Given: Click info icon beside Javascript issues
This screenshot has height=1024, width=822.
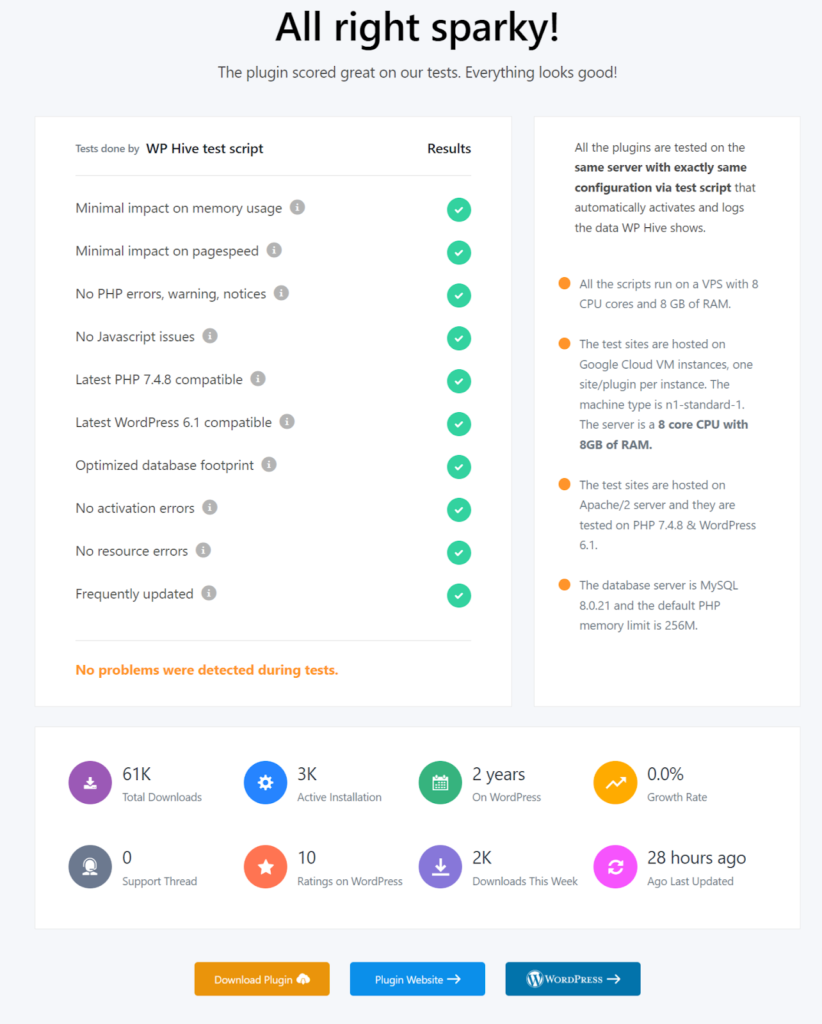Looking at the screenshot, I should [210, 336].
